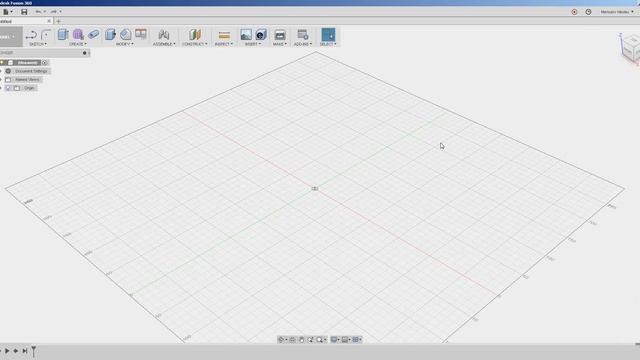640x360 pixels.
Task: Open the MAKE dropdown menu
Action: click(280, 44)
